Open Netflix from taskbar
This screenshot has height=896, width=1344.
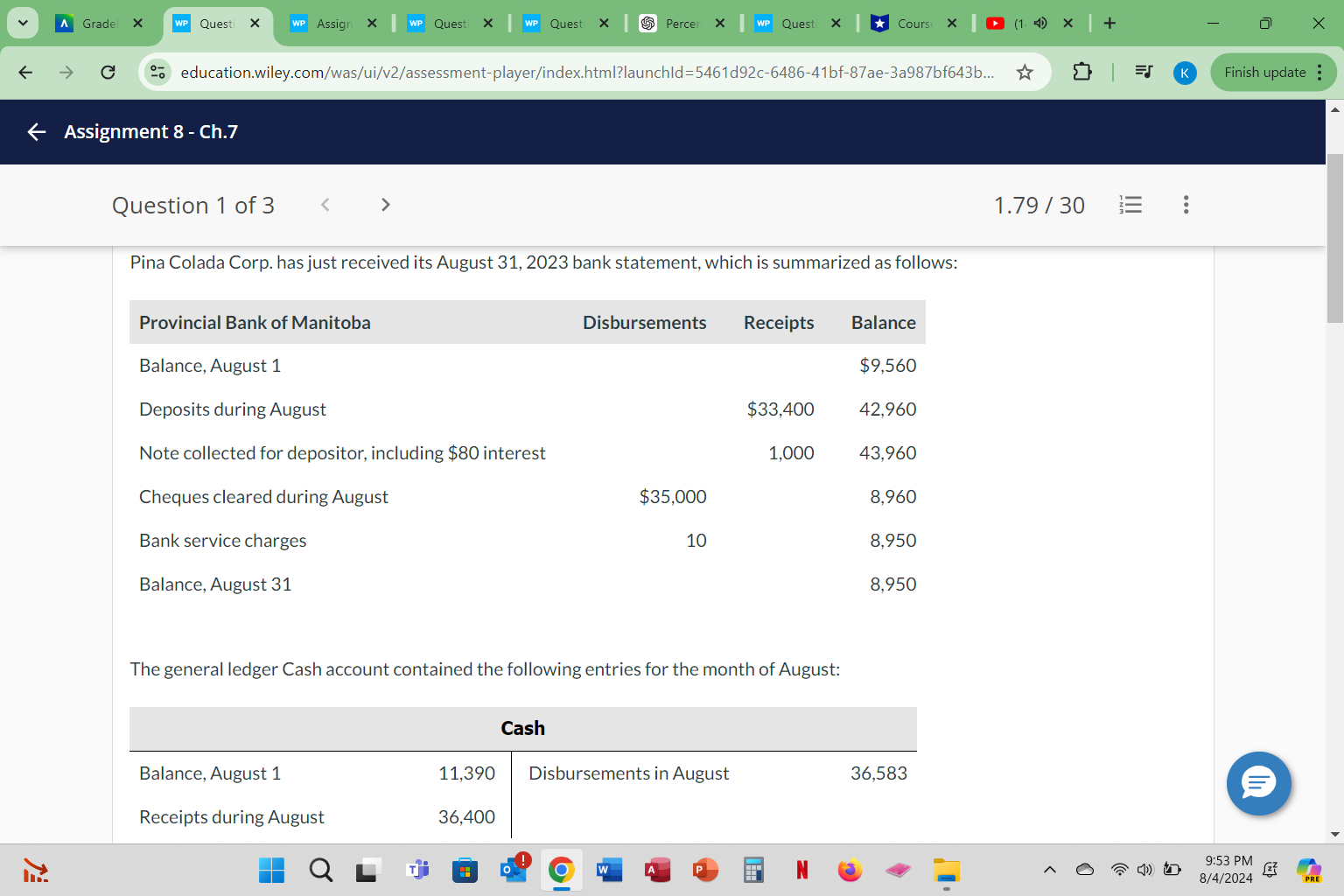tap(801, 870)
